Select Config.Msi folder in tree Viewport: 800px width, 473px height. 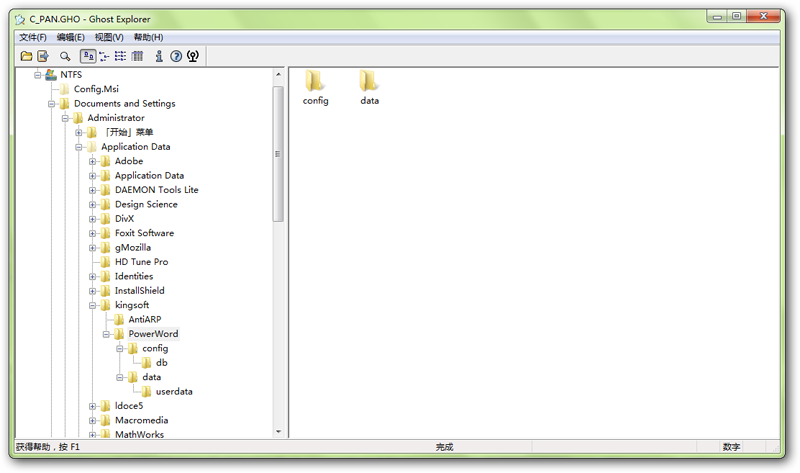click(96, 89)
